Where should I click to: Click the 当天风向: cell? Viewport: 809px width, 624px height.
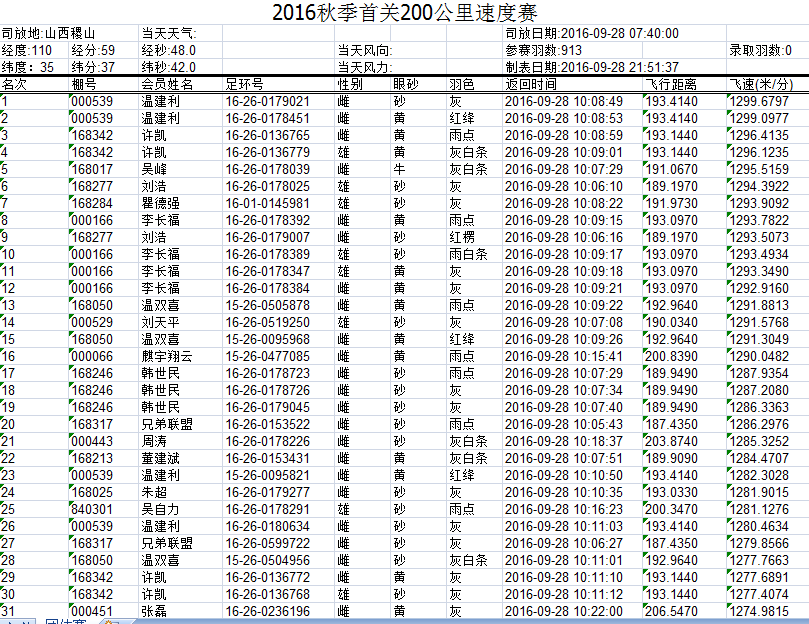365,51
